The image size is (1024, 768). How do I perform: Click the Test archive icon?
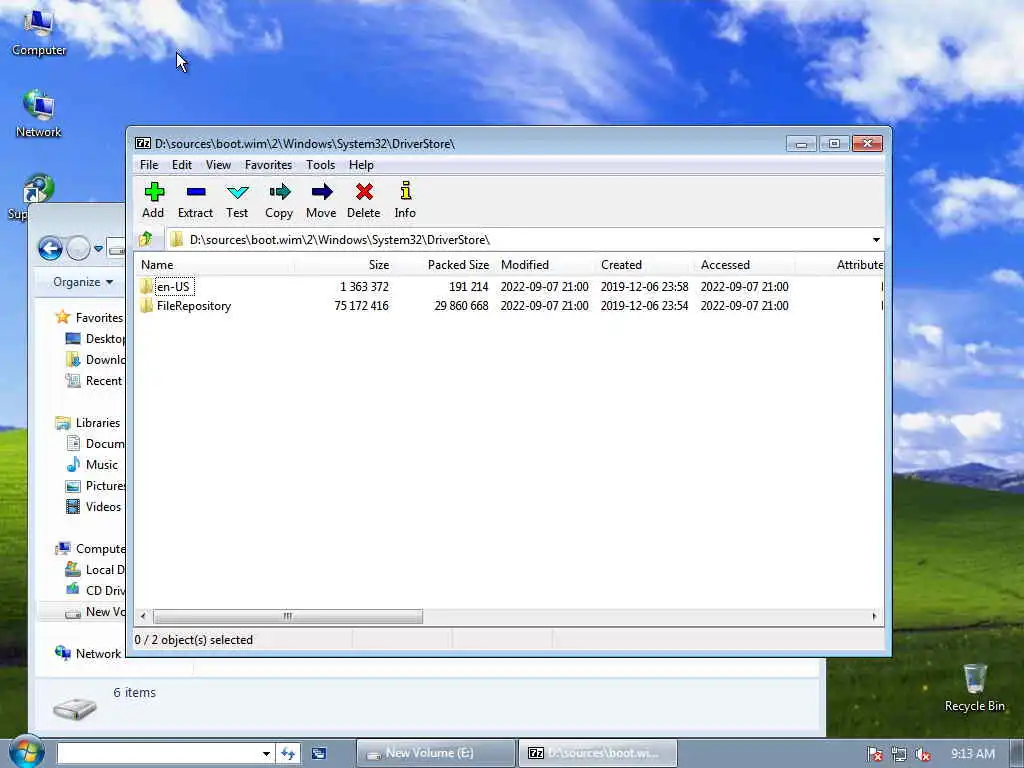click(x=237, y=192)
